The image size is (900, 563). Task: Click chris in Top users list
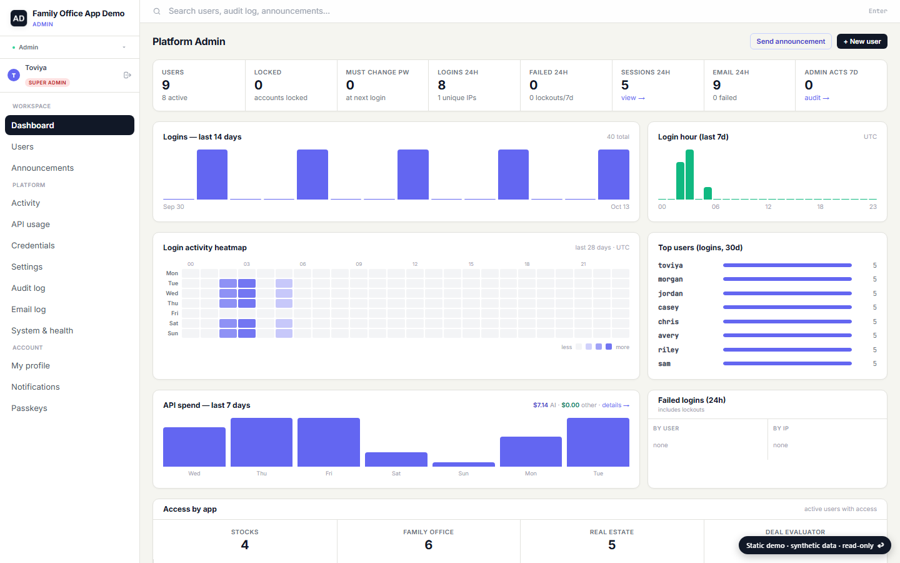tap(668, 321)
